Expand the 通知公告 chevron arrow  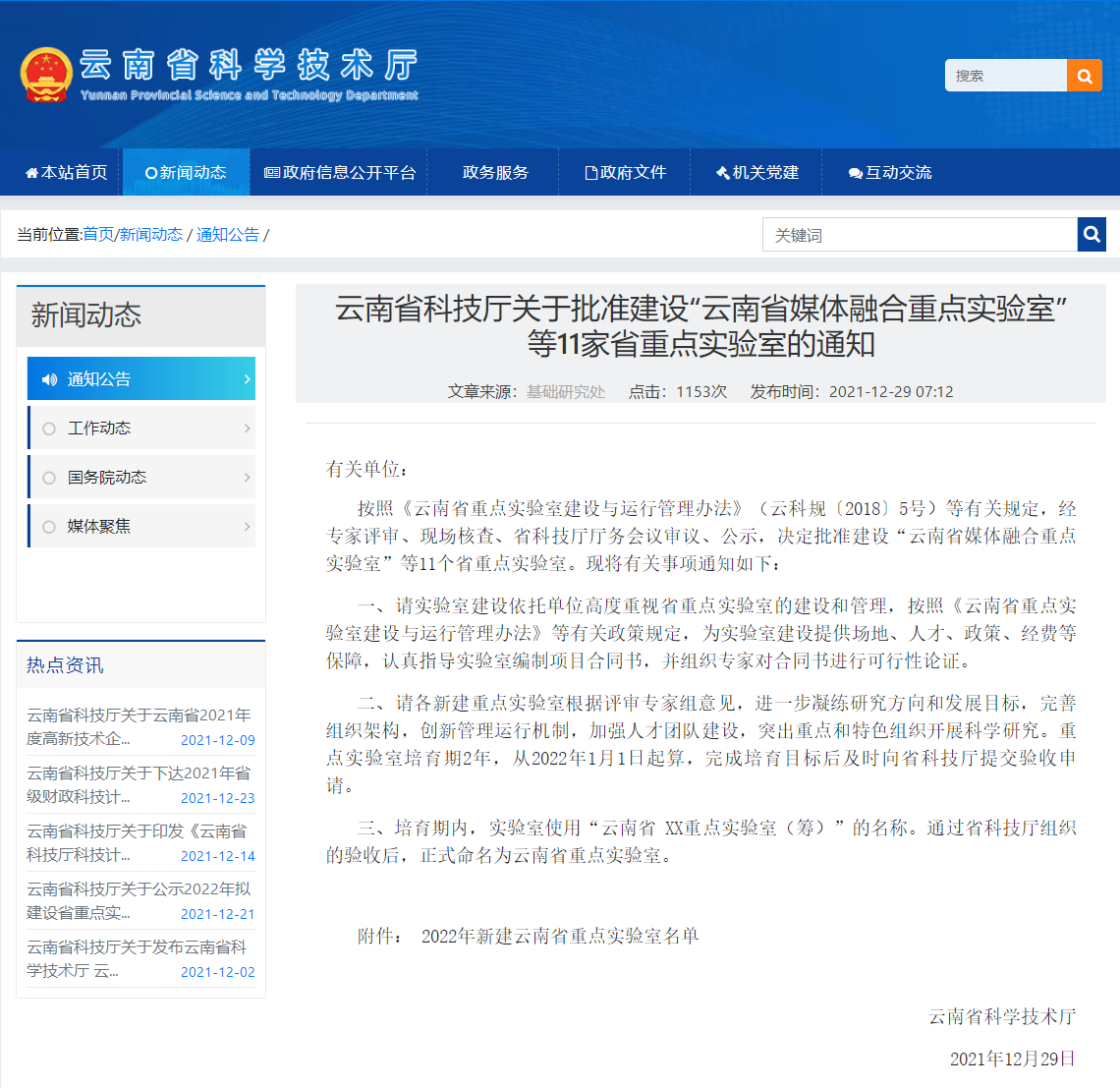[x=247, y=378]
